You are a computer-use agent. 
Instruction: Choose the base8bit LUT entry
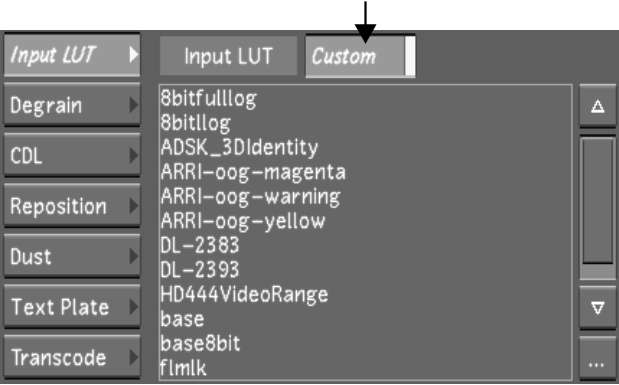pyautogui.click(x=366, y=344)
